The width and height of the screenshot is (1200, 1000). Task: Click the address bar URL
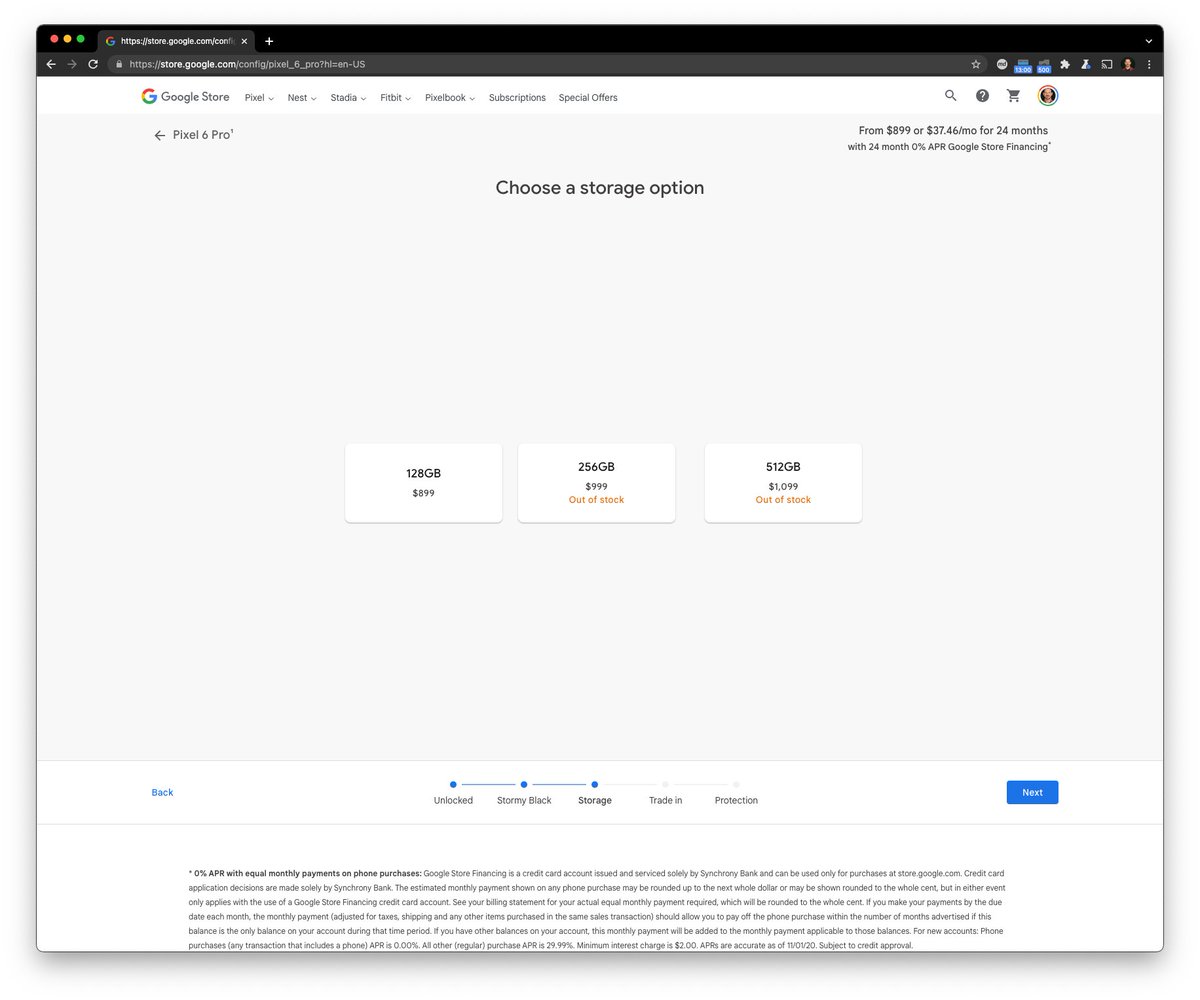247,64
